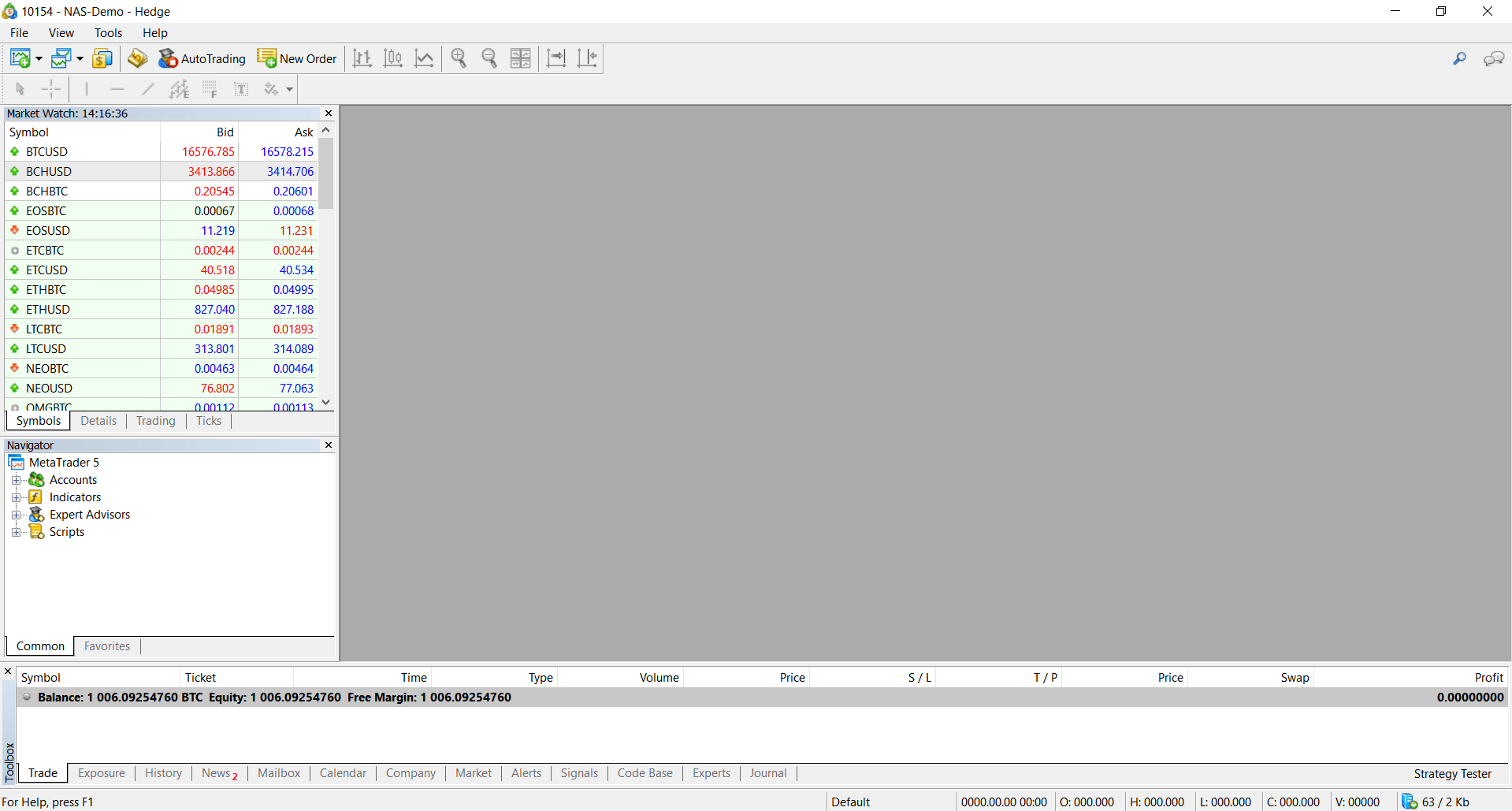
Task: Expand the Scripts tree node
Action: pyautogui.click(x=16, y=532)
